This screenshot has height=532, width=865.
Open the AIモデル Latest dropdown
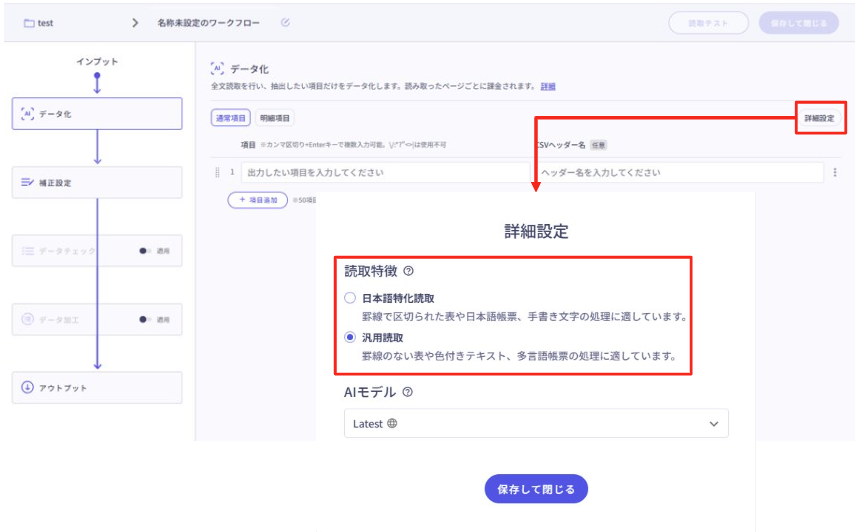536,424
